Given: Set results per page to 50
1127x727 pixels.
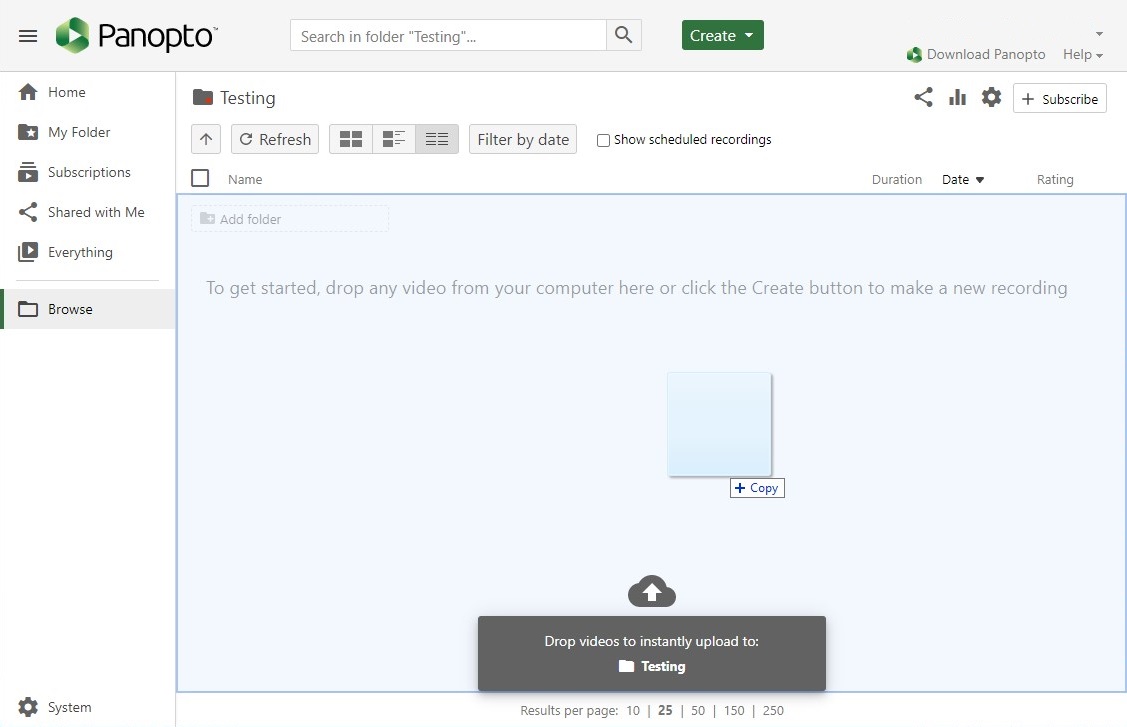Looking at the screenshot, I should click(x=698, y=710).
